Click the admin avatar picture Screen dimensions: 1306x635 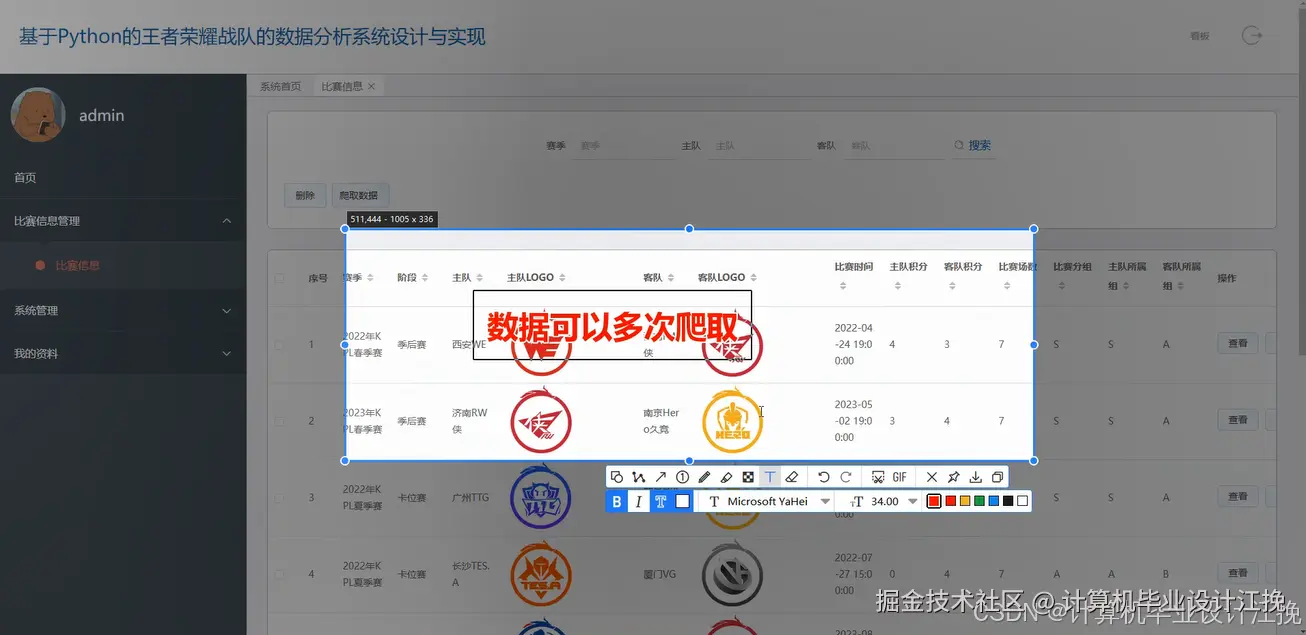38,115
